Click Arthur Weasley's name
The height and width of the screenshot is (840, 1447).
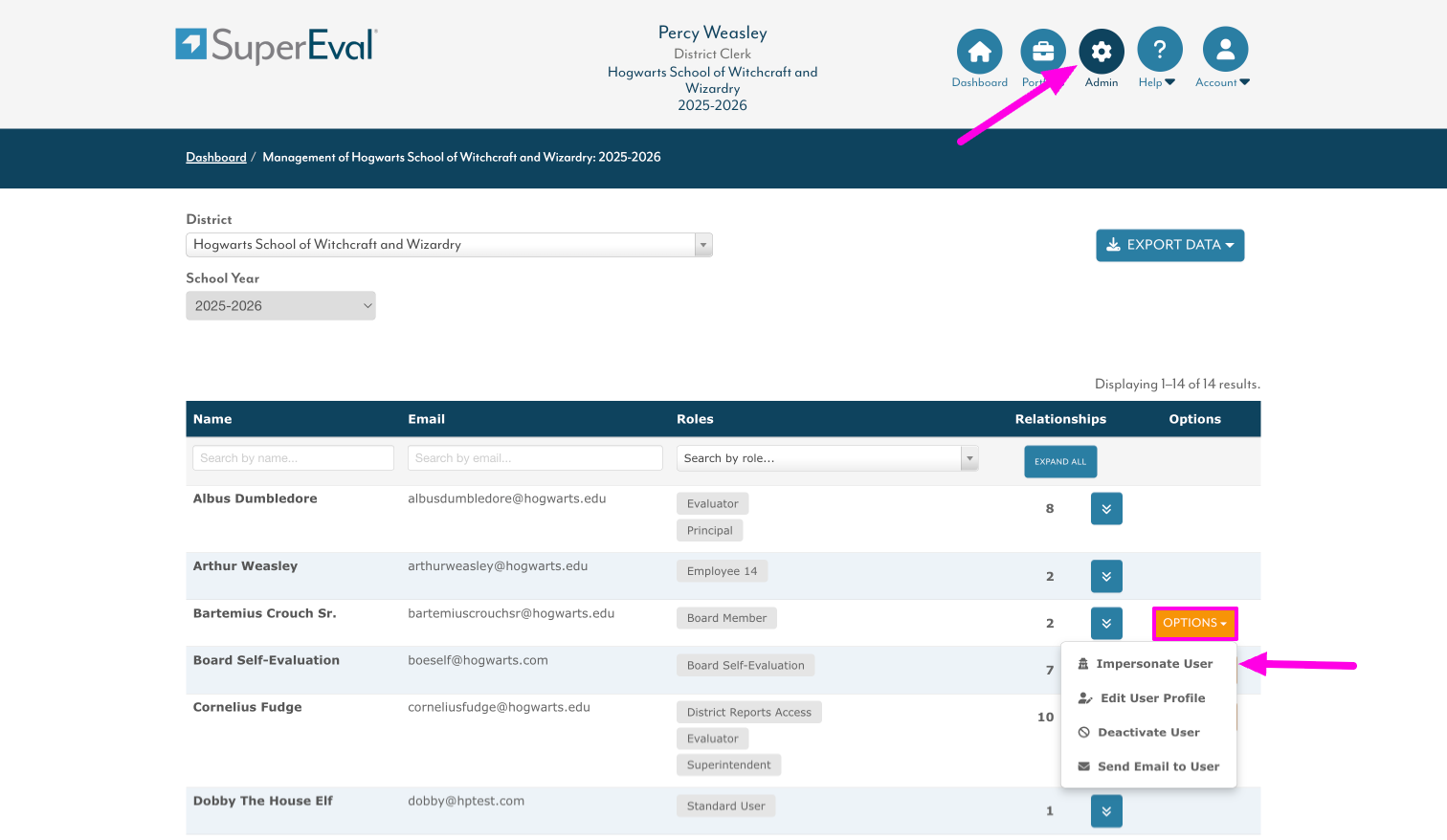(245, 566)
